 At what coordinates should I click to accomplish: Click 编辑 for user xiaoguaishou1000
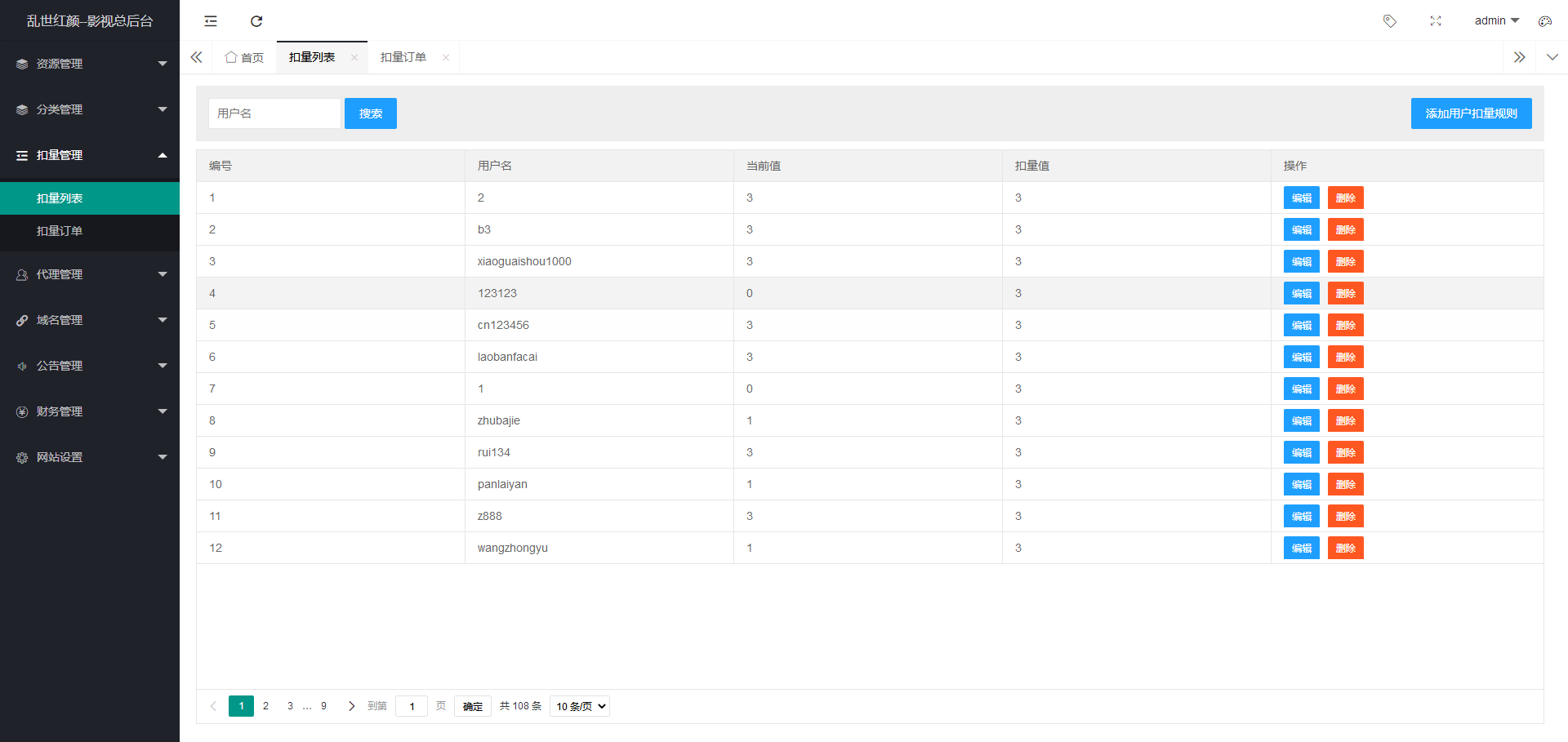pyautogui.click(x=1301, y=262)
